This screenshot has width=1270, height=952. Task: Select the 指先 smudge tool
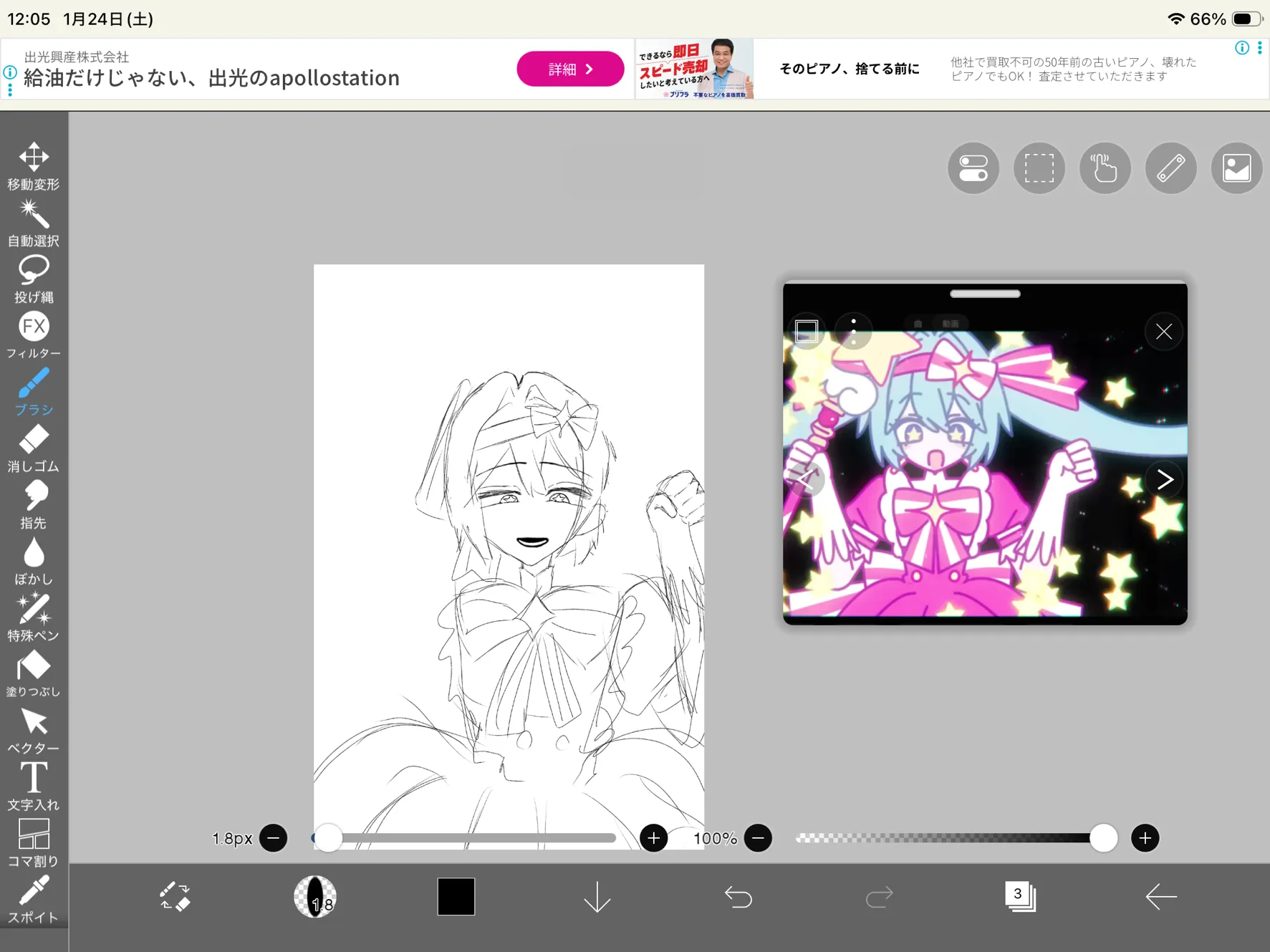(x=34, y=505)
